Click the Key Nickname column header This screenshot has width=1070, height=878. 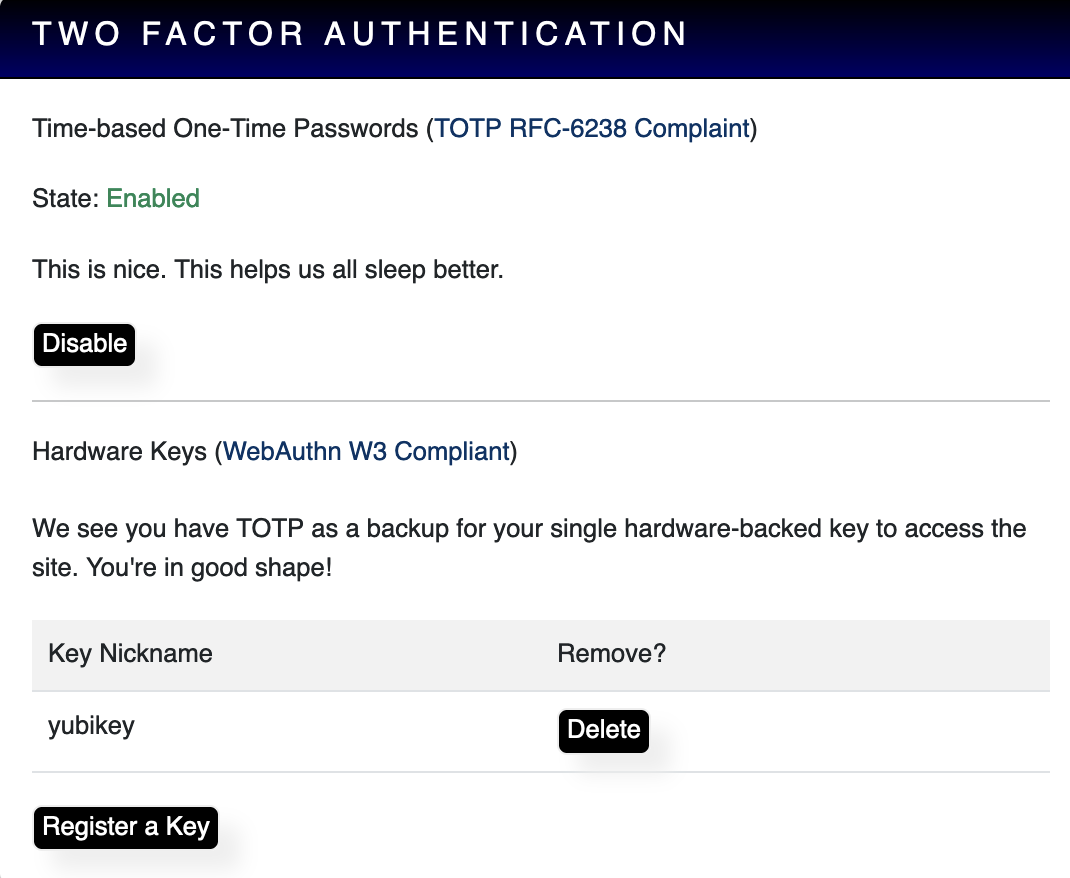pos(130,654)
